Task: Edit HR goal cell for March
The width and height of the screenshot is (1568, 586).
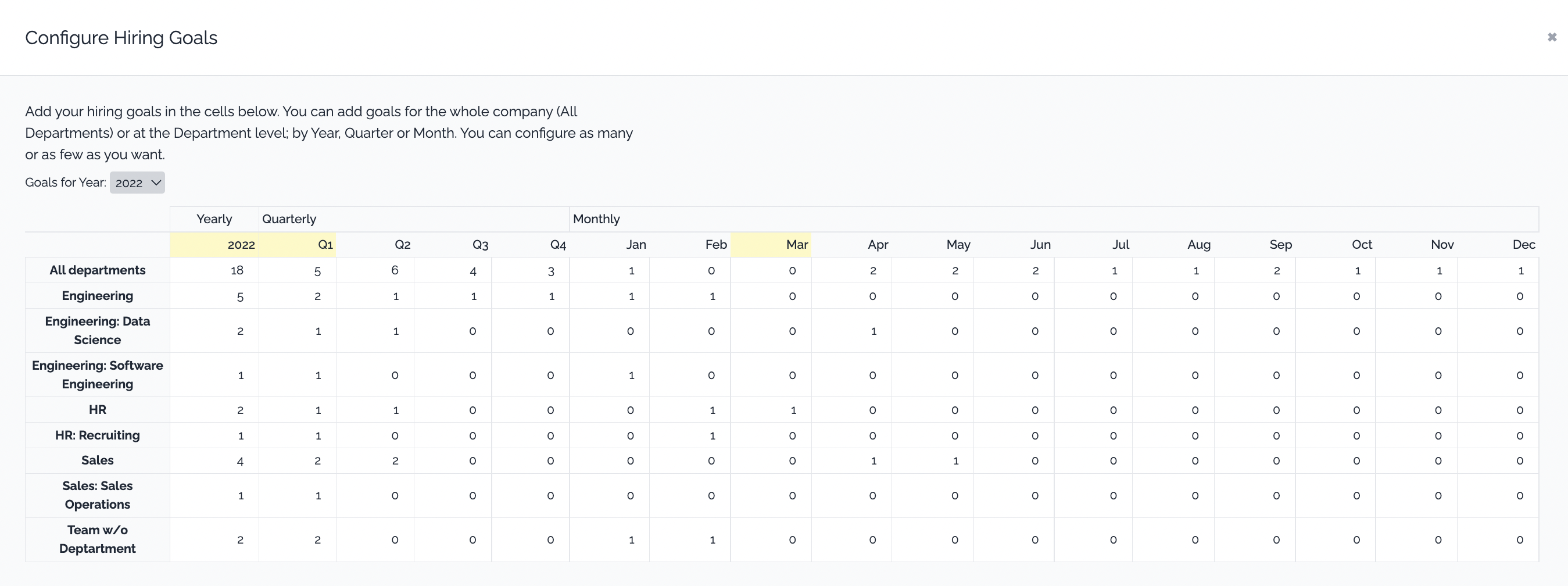Action: 771,410
